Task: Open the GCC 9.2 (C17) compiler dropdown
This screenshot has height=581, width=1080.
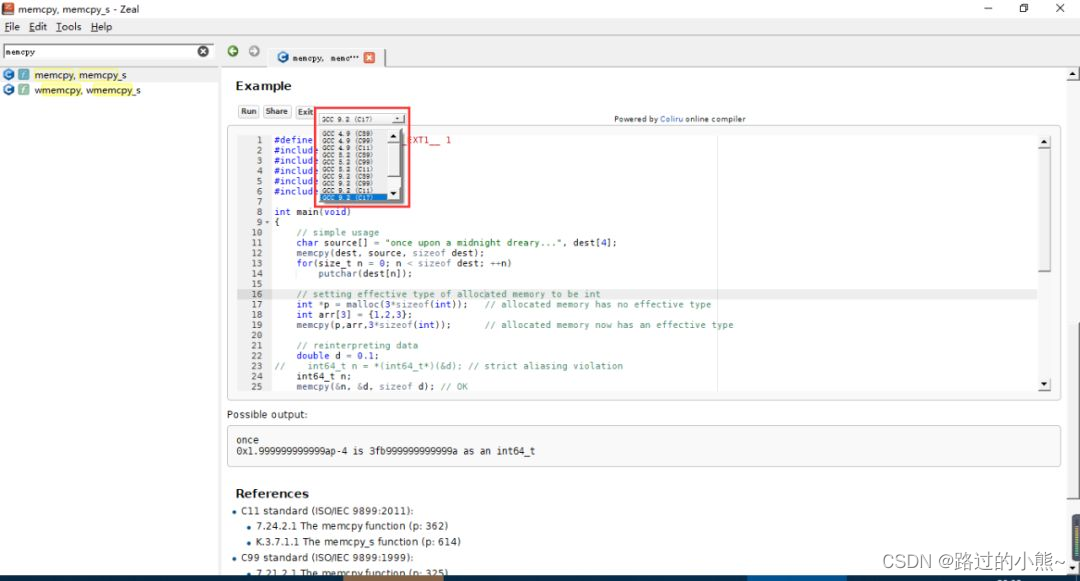Action: coord(362,118)
